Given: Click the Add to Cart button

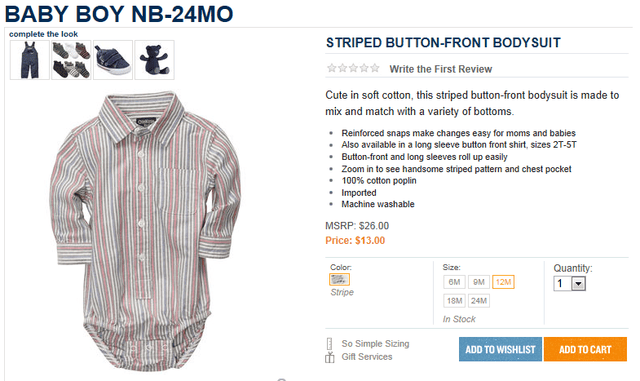Looking at the screenshot, I should pyautogui.click(x=585, y=349).
